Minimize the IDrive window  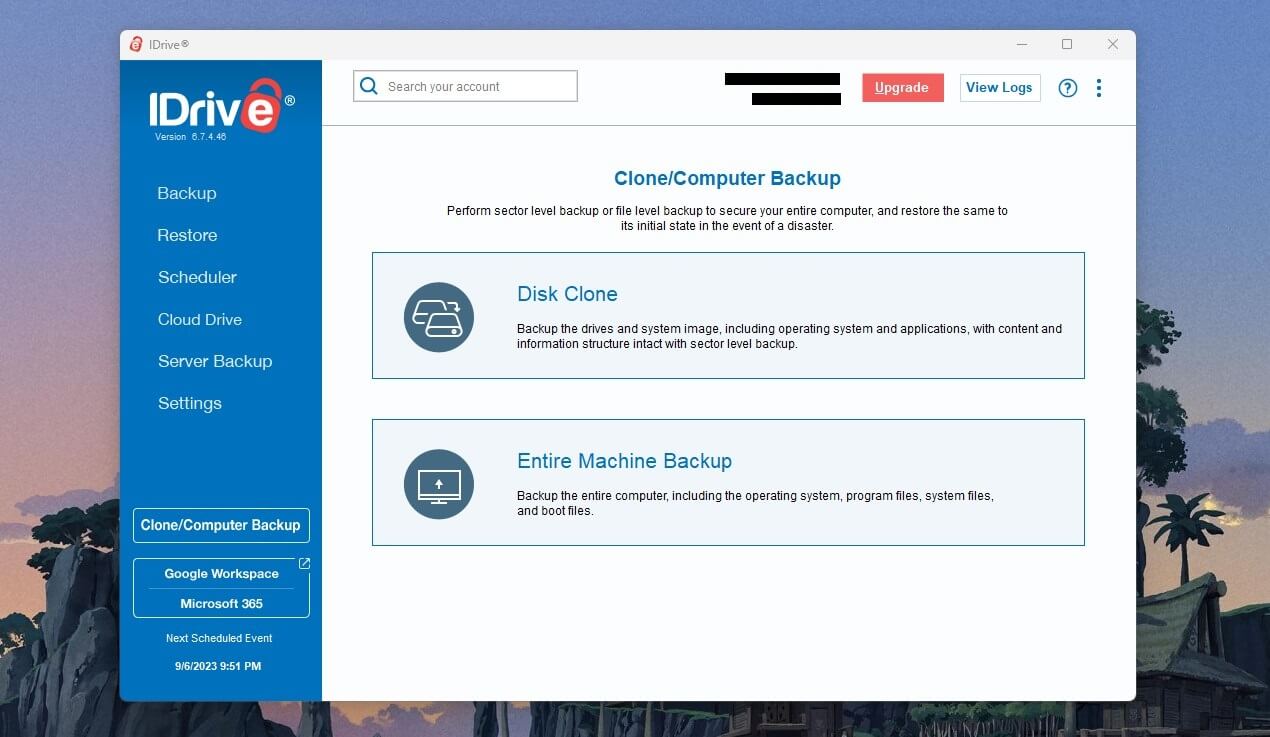point(1022,44)
